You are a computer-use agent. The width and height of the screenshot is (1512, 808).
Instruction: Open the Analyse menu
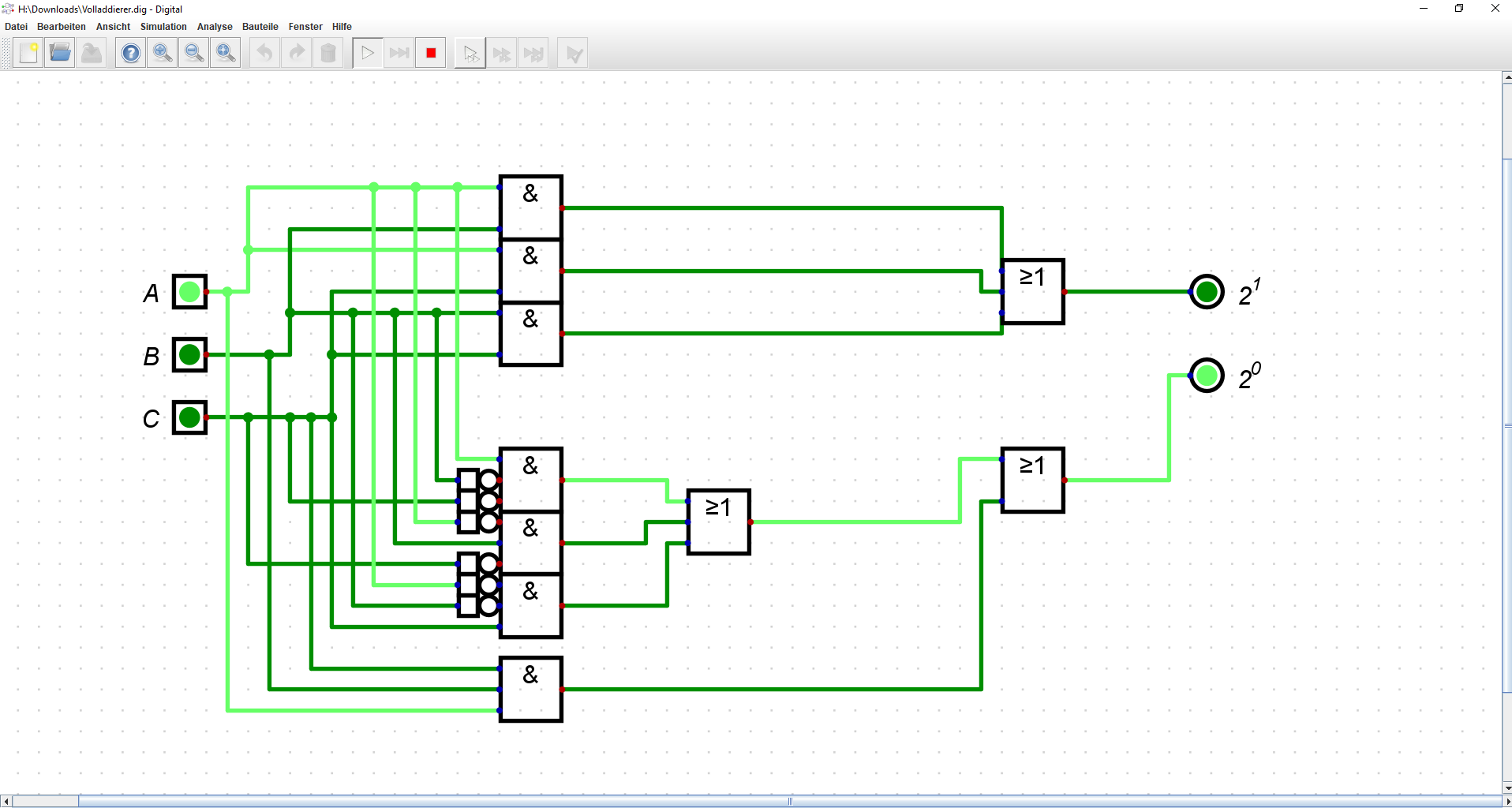pos(215,27)
